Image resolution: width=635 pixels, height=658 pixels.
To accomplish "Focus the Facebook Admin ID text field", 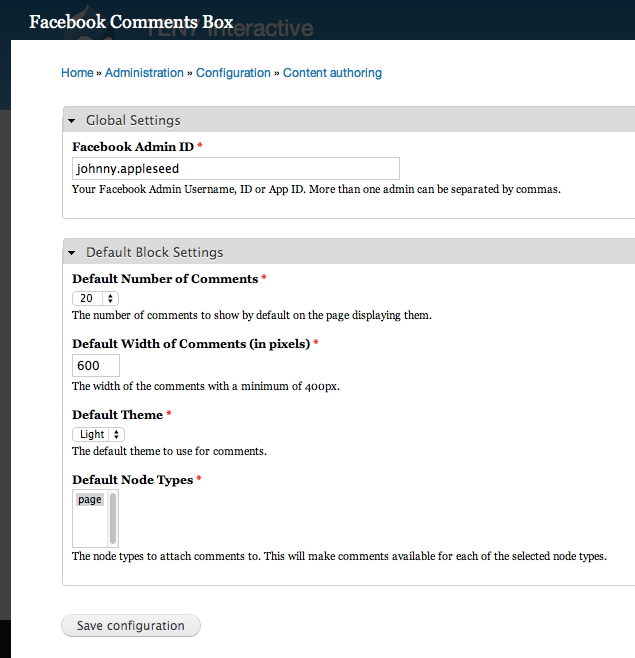I will [235, 169].
